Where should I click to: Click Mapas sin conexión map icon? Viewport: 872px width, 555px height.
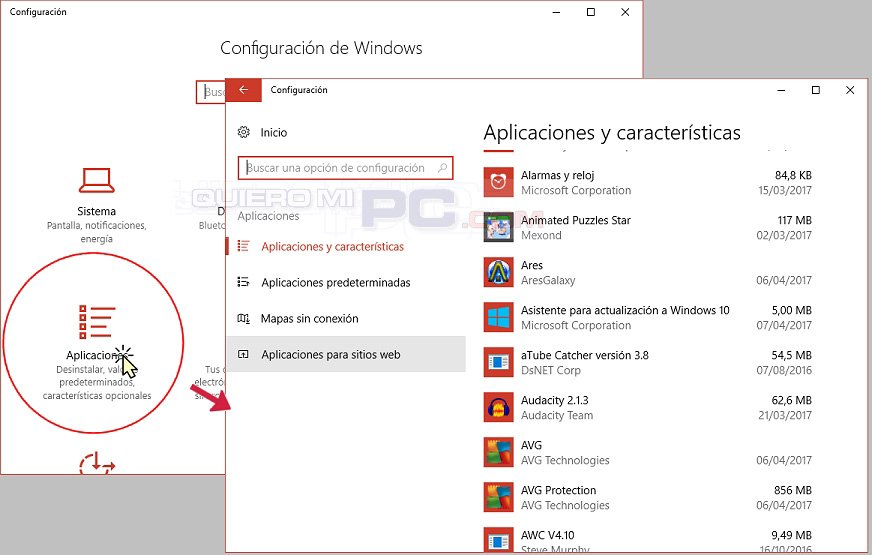pos(243,319)
